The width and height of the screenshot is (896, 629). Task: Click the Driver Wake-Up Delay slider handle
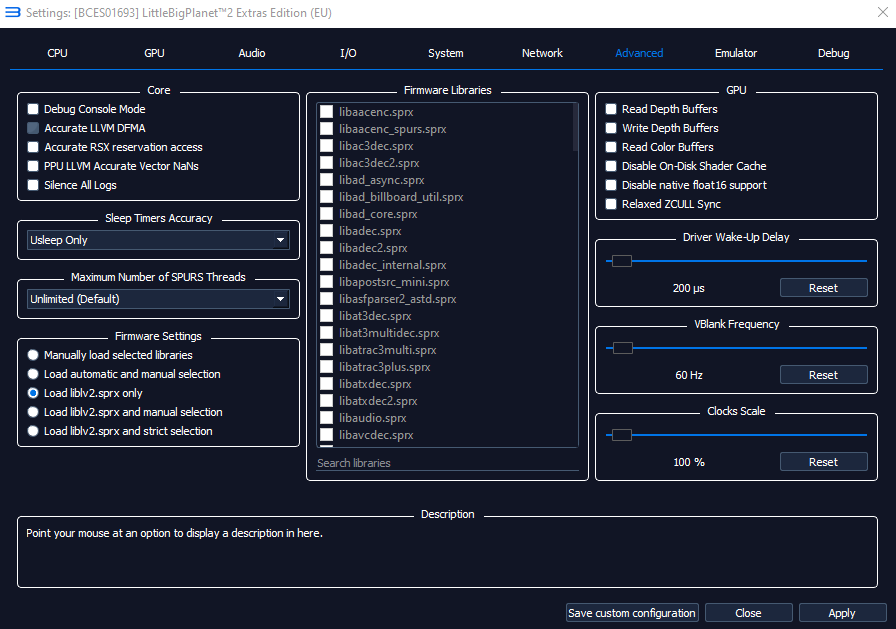(x=622, y=261)
